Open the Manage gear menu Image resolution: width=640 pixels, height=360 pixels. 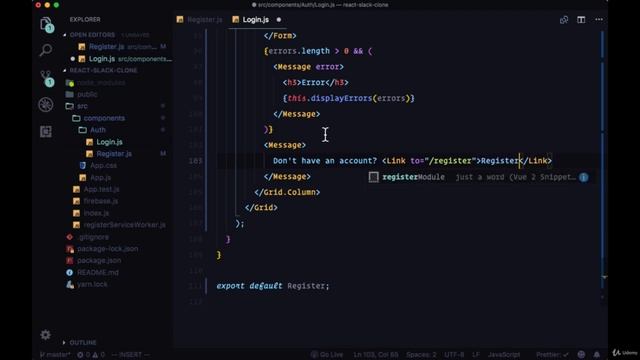tap(46, 335)
